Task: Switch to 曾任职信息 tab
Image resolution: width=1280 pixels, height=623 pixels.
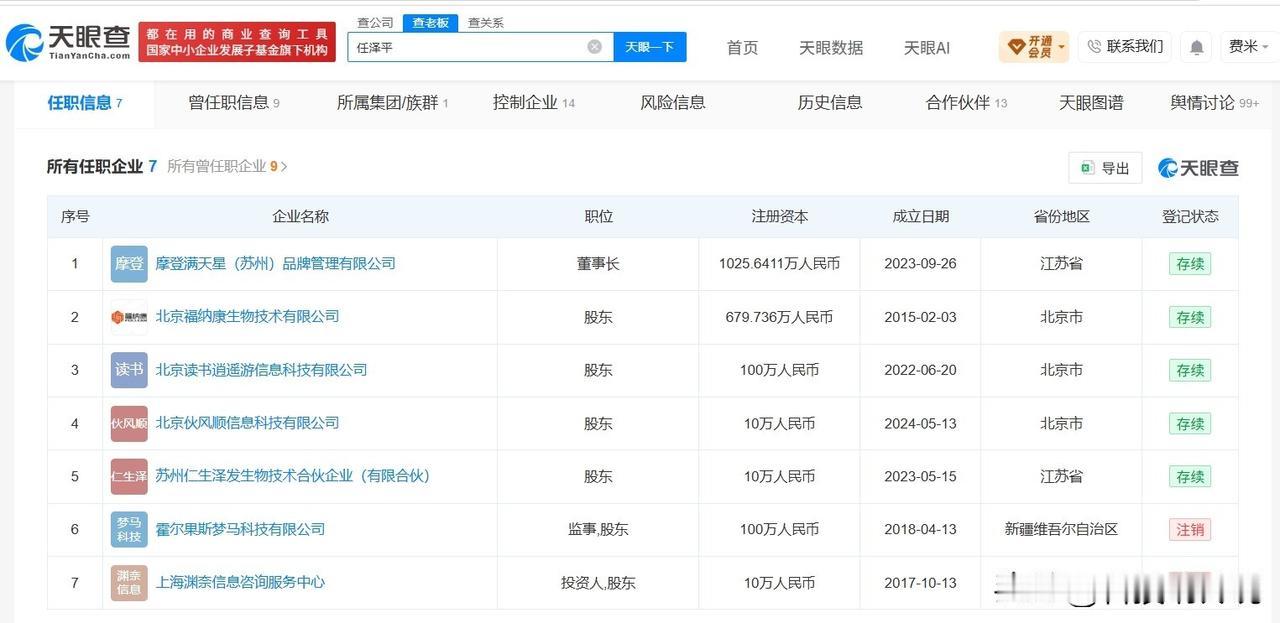Action: click(x=234, y=102)
